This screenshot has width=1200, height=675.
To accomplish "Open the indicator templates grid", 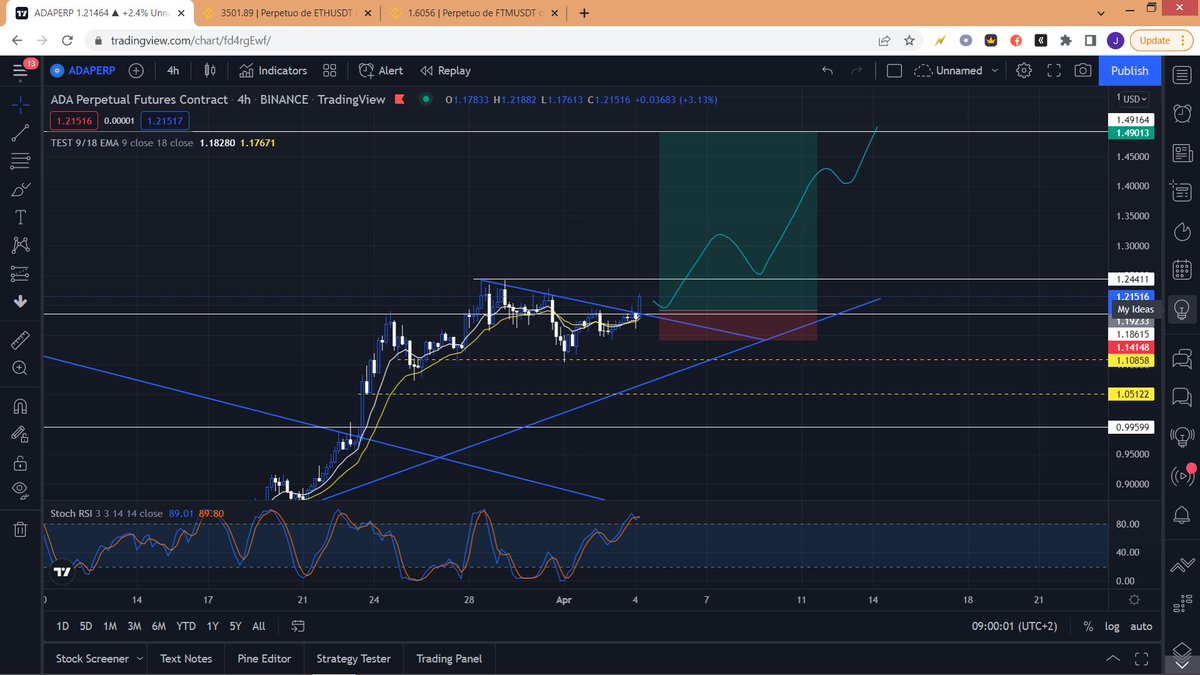I will [330, 71].
